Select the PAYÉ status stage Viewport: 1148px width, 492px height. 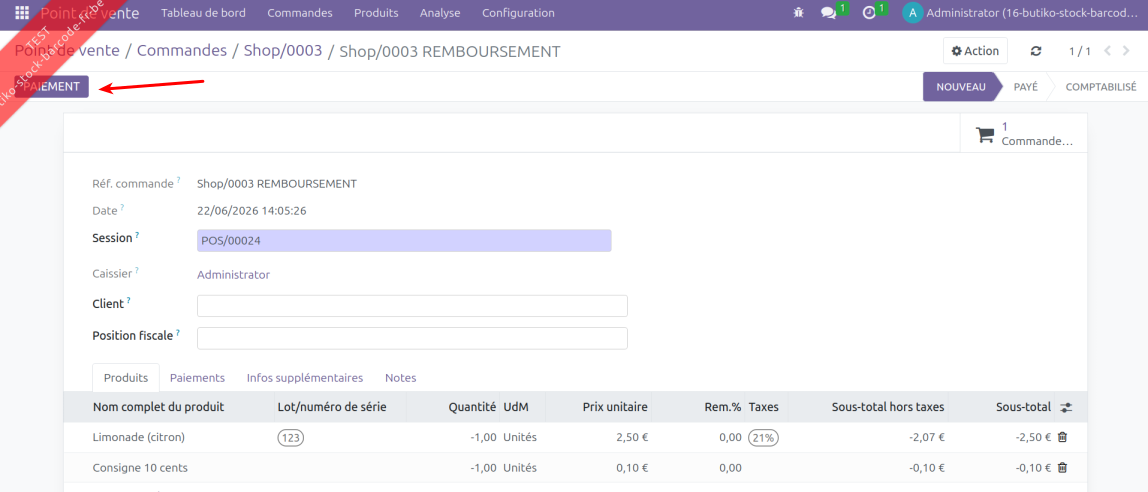pos(1025,86)
